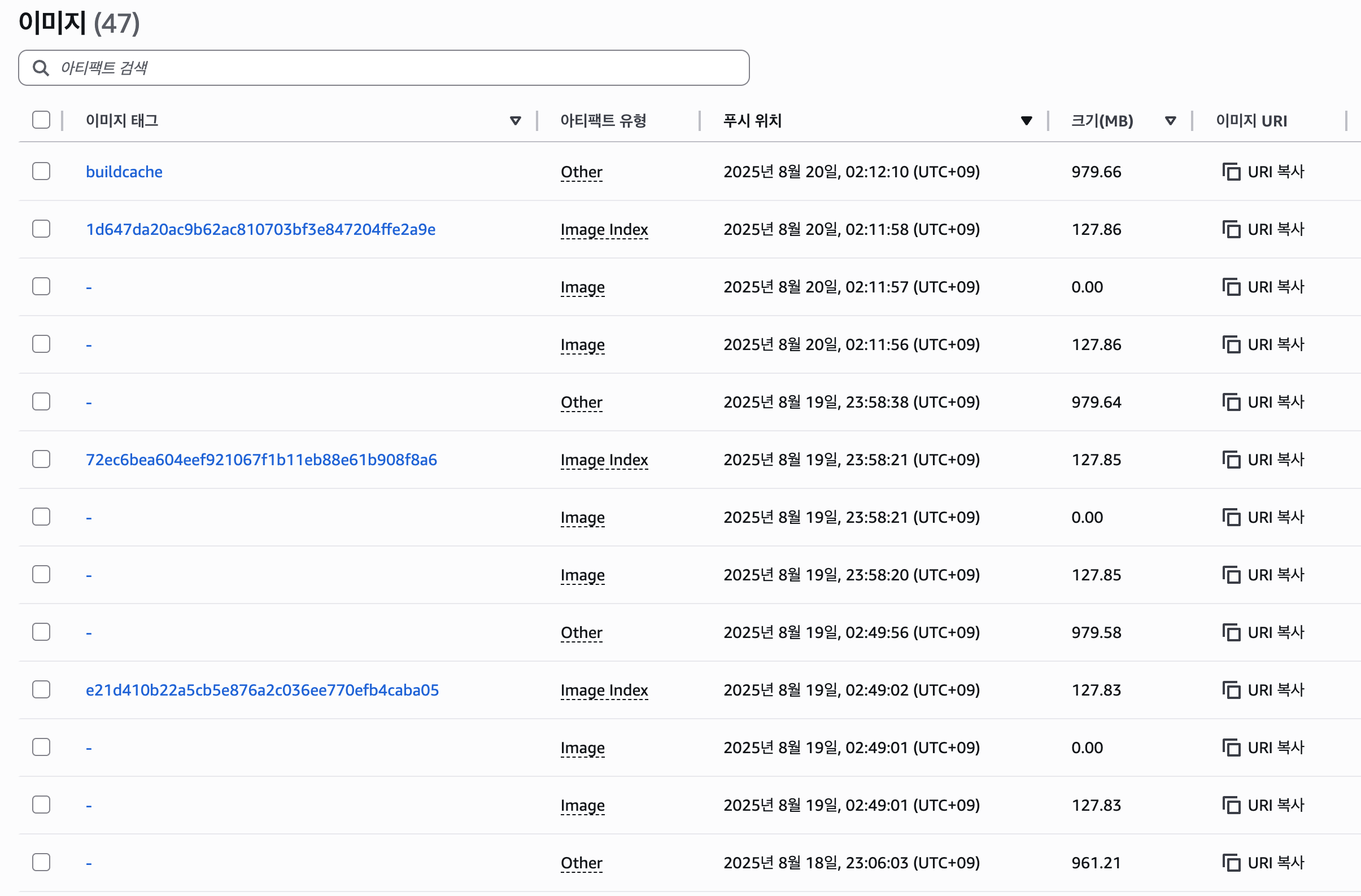The width and height of the screenshot is (1361, 896).
Task: Sort by 이미지 태그 column arrow
Action: click(x=514, y=121)
